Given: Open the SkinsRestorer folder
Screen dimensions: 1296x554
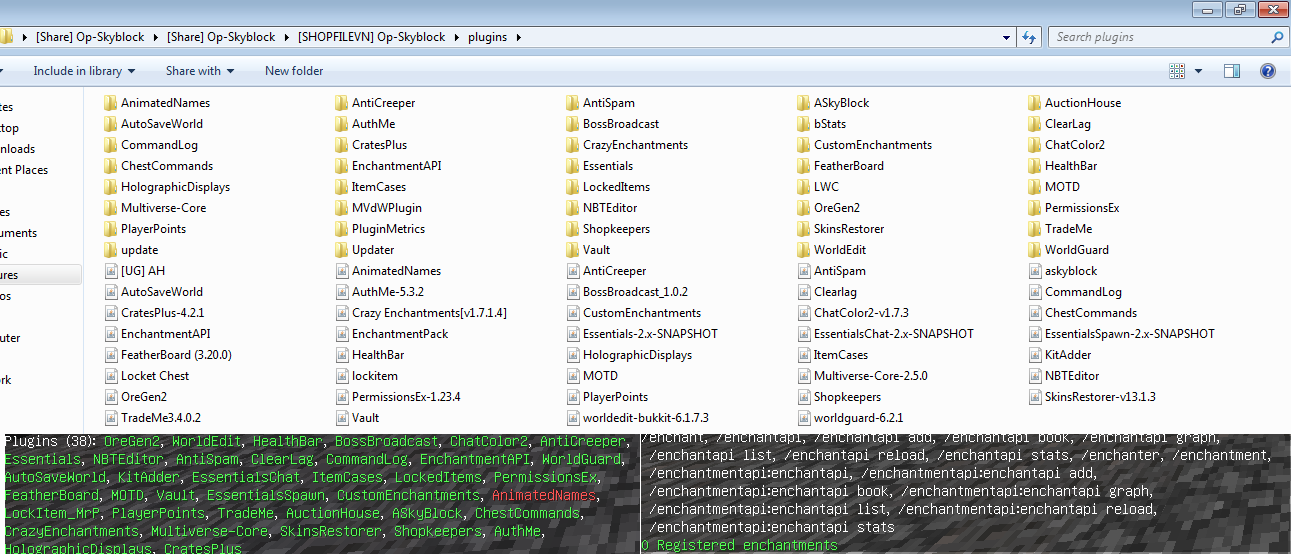Looking at the screenshot, I should 842,229.
